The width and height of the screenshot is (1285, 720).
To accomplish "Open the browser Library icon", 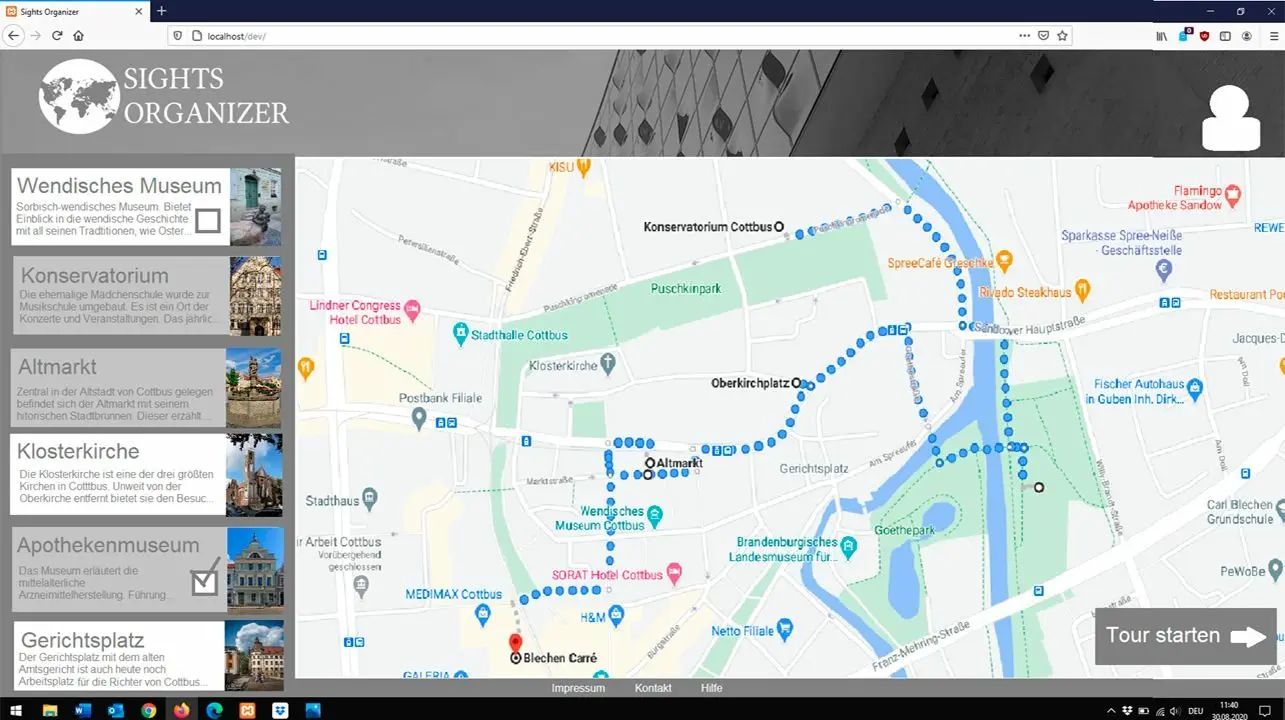I will click(x=1162, y=35).
